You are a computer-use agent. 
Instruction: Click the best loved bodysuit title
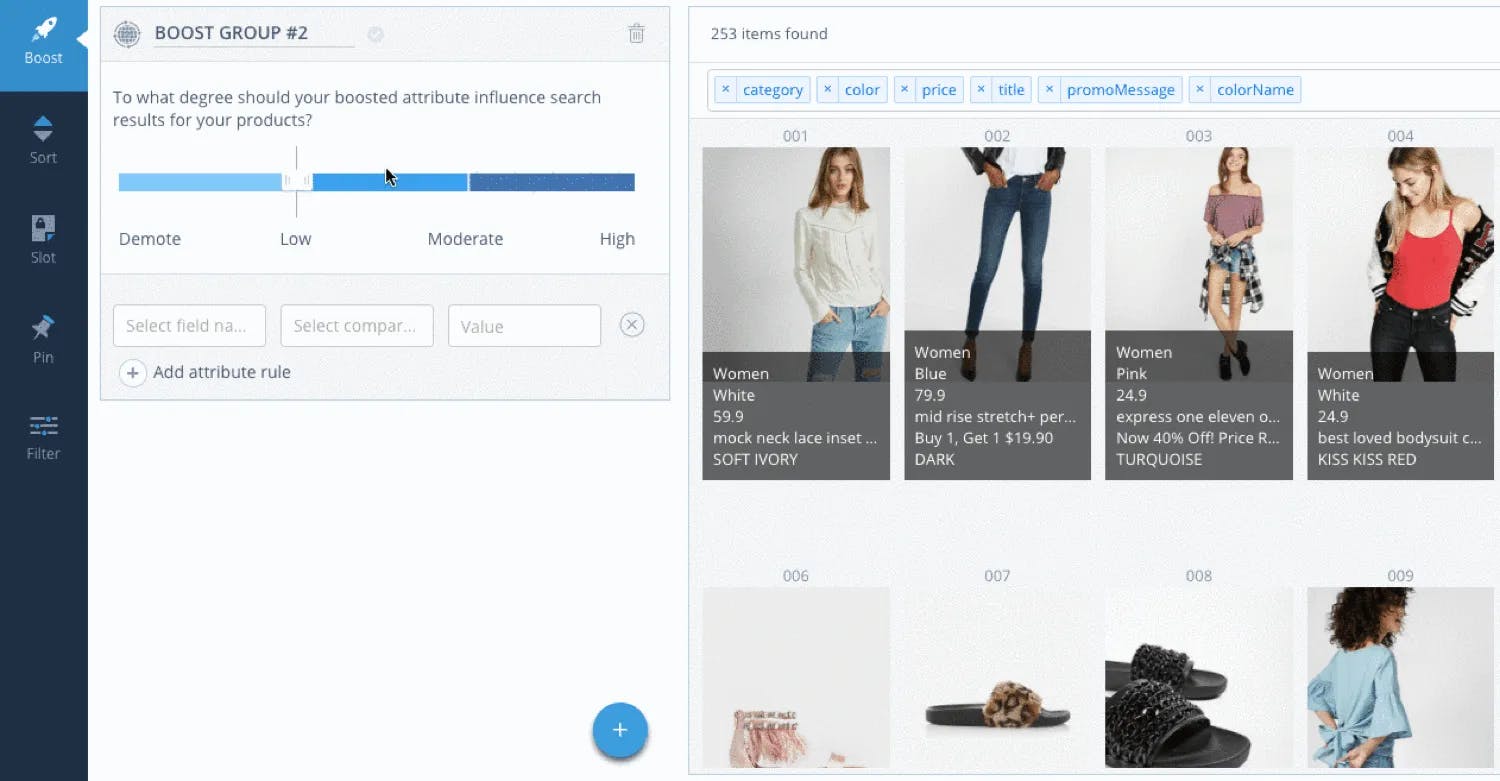[x=1400, y=438]
